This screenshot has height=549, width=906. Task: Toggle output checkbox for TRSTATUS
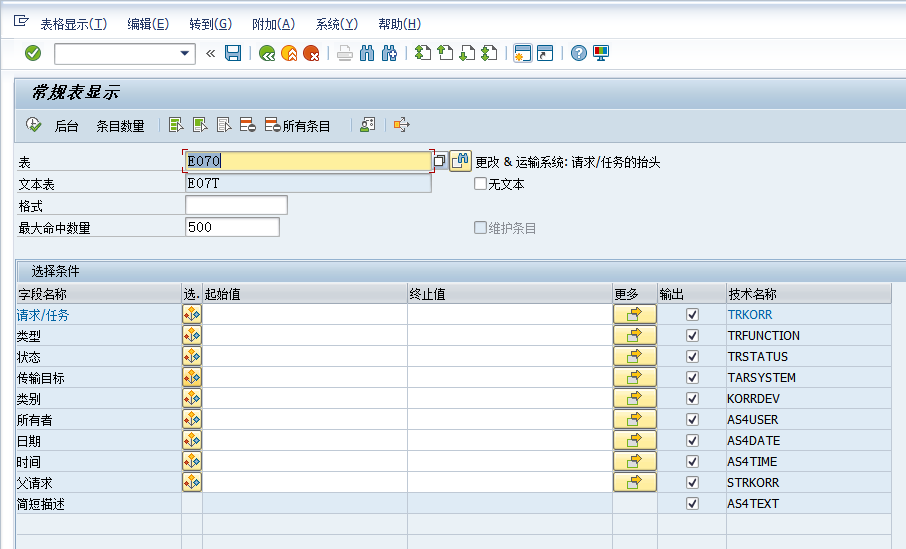(x=692, y=357)
